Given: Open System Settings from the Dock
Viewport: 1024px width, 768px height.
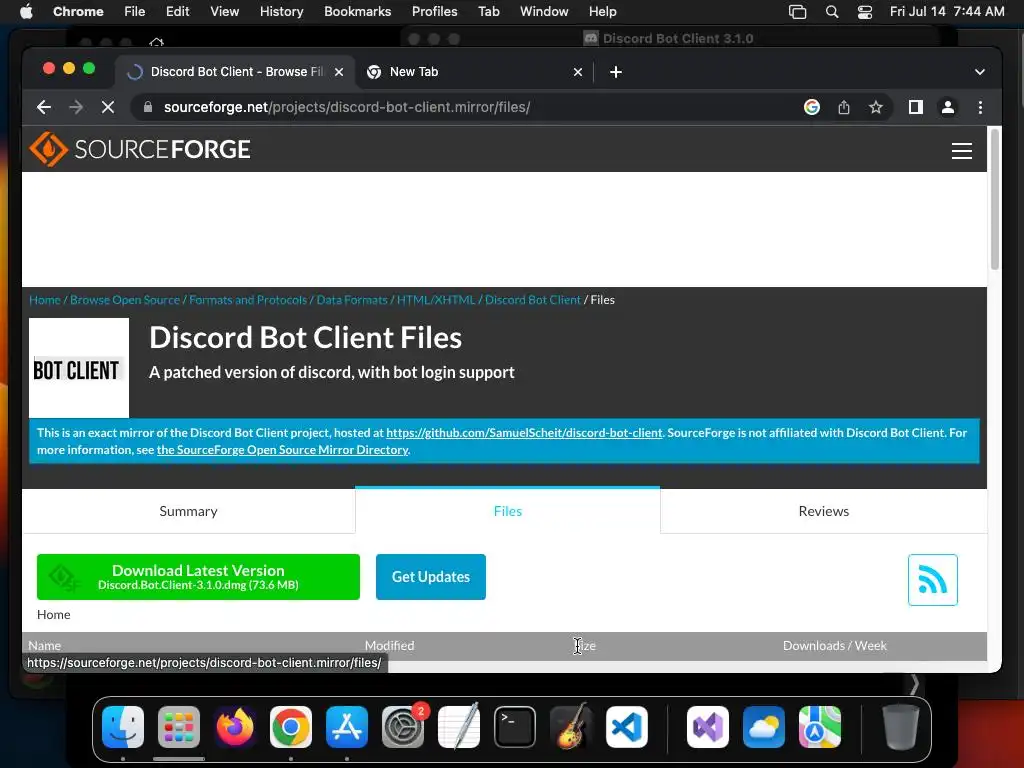Looking at the screenshot, I should coord(403,727).
